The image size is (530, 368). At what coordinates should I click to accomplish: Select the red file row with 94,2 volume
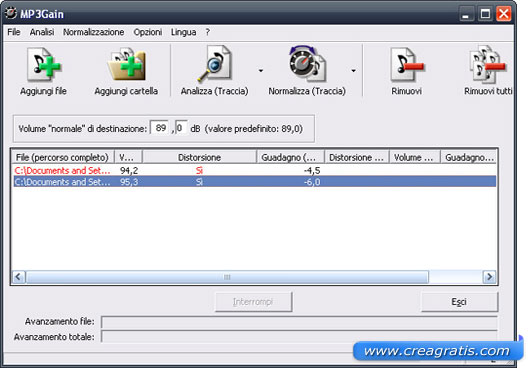coord(254,170)
